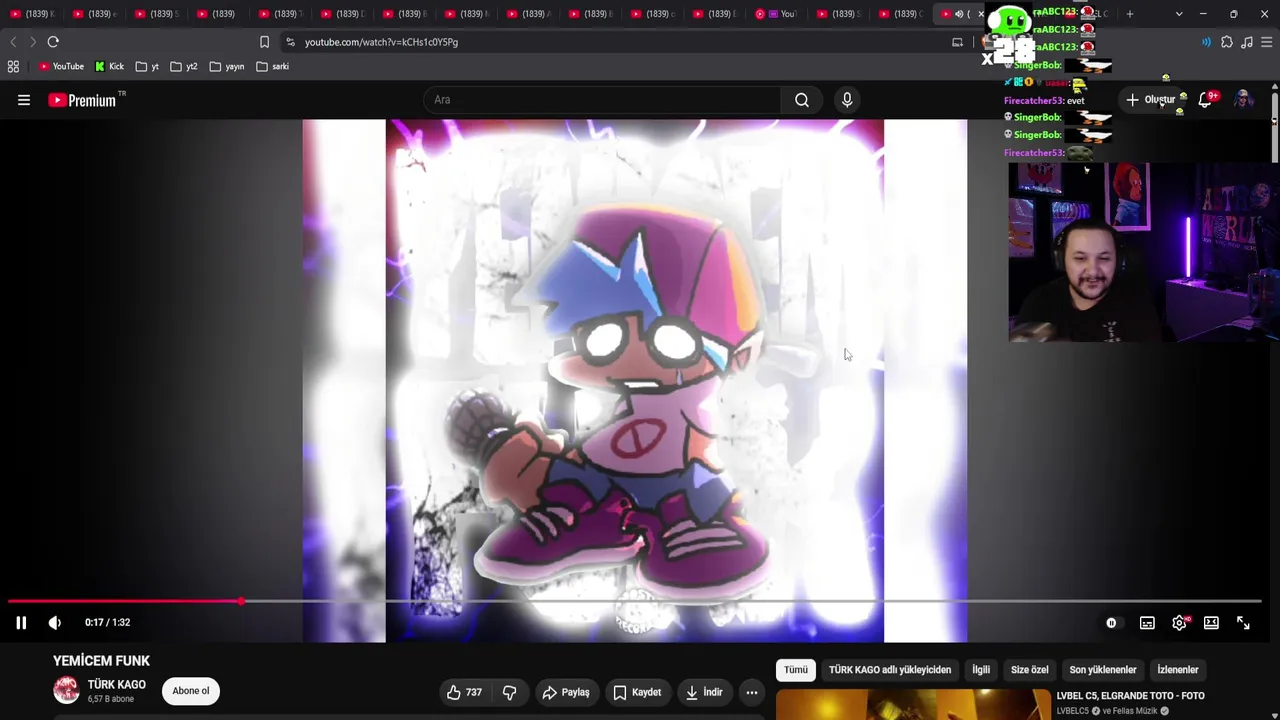Viewport: 1280px width, 720px height.
Task: Select the TÜRK KAGO adlı yükleyiciden chip
Action: [890, 670]
